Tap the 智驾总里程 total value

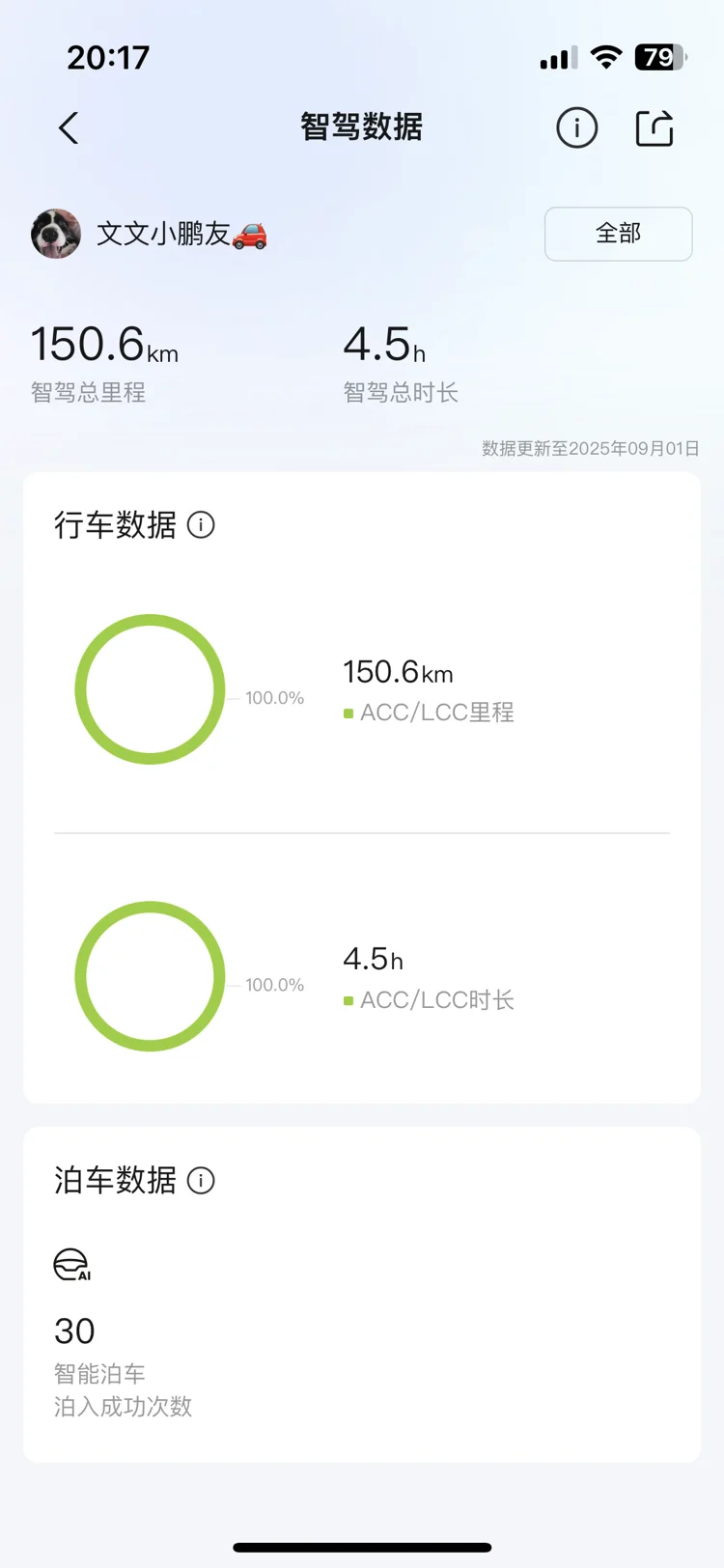click(x=104, y=345)
